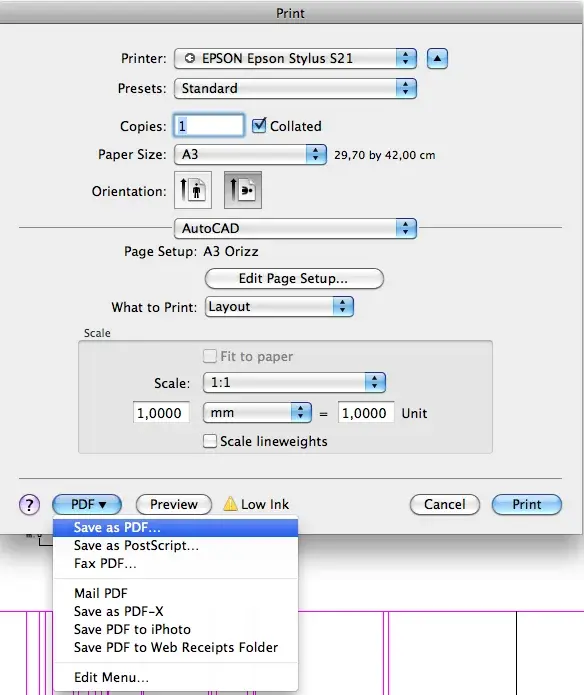
Task: Collapse dialog with the blue triangle button
Action: (x=437, y=59)
